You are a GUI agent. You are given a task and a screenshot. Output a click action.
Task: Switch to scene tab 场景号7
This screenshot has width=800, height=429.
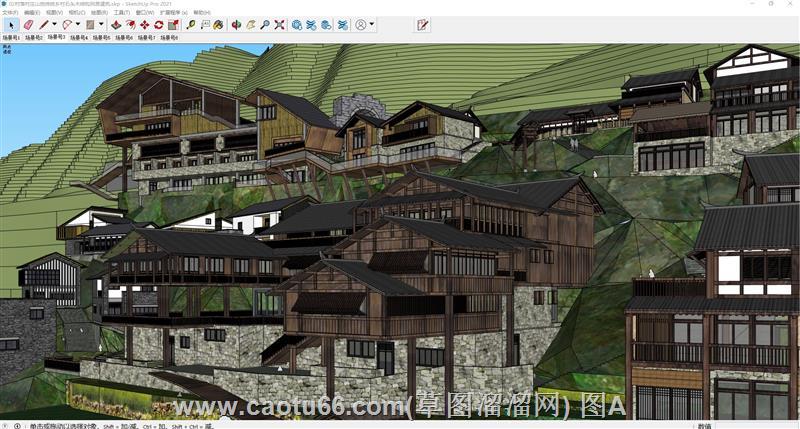146,38
